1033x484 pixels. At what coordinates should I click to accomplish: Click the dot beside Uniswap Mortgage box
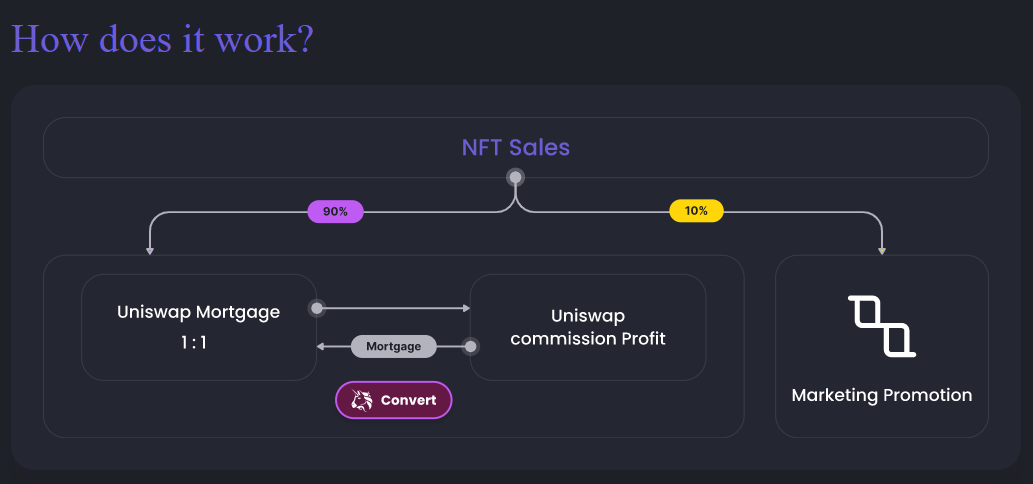(317, 308)
